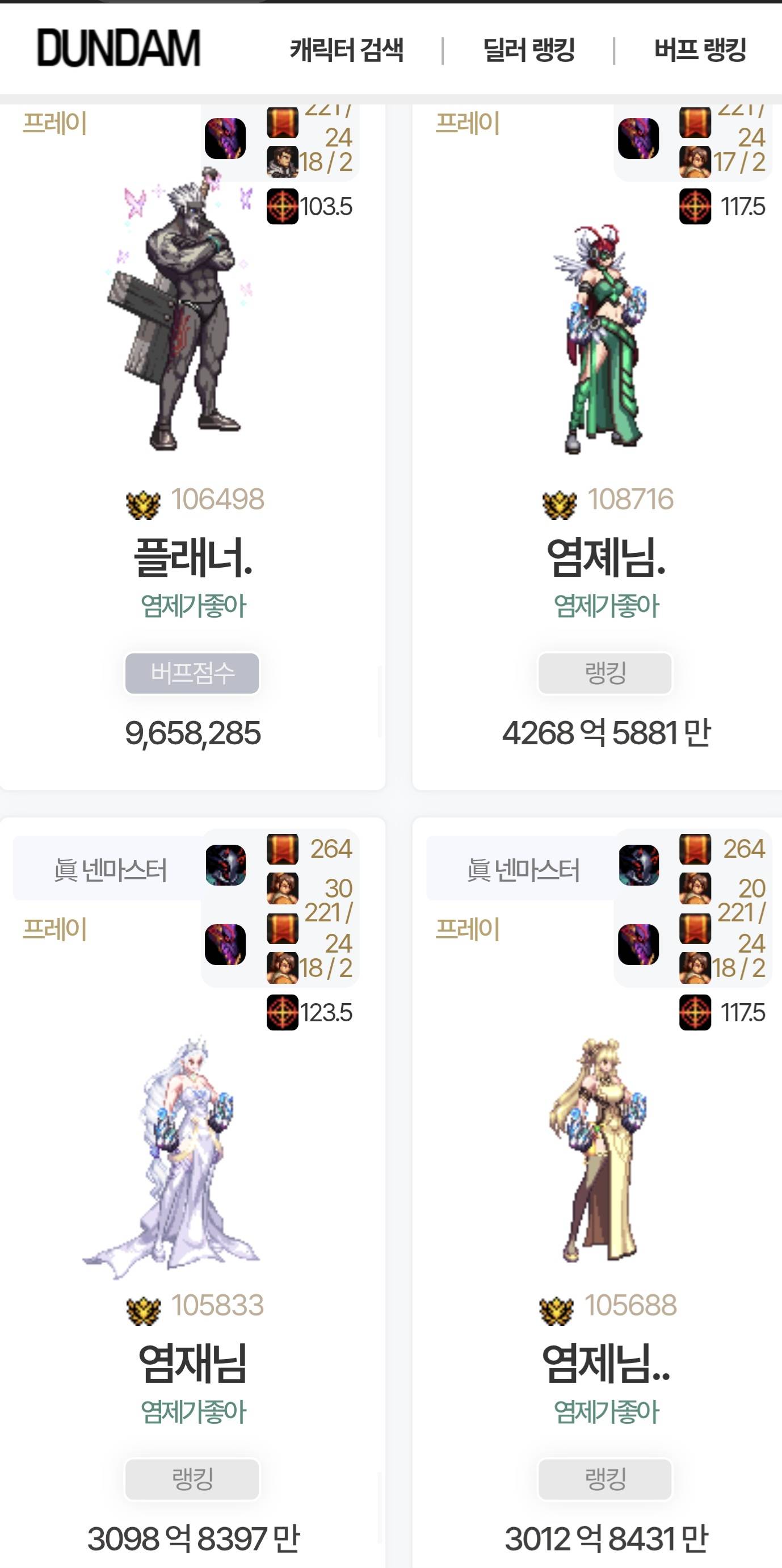Click the DUNDAM logo
Image resolution: width=782 pixels, height=1568 pixels.
coord(119,48)
